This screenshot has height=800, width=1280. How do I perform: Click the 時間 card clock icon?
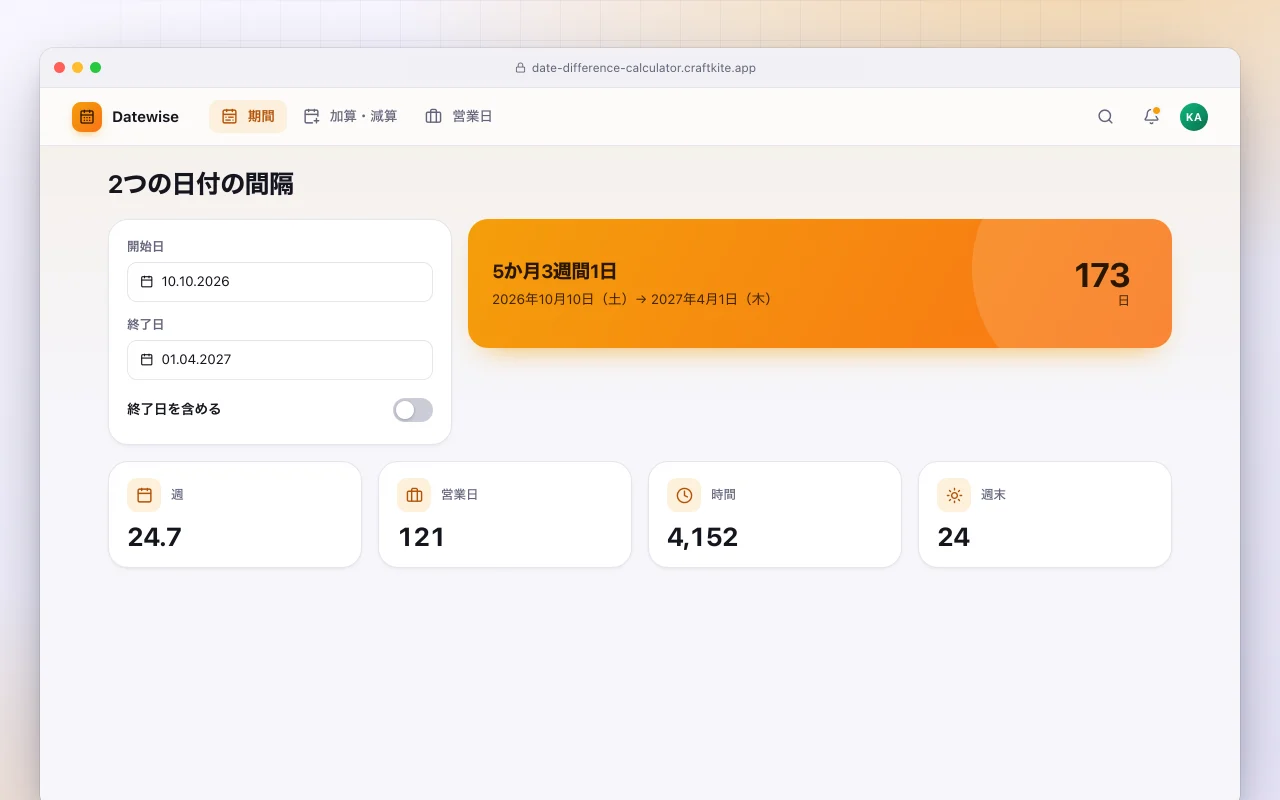684,495
